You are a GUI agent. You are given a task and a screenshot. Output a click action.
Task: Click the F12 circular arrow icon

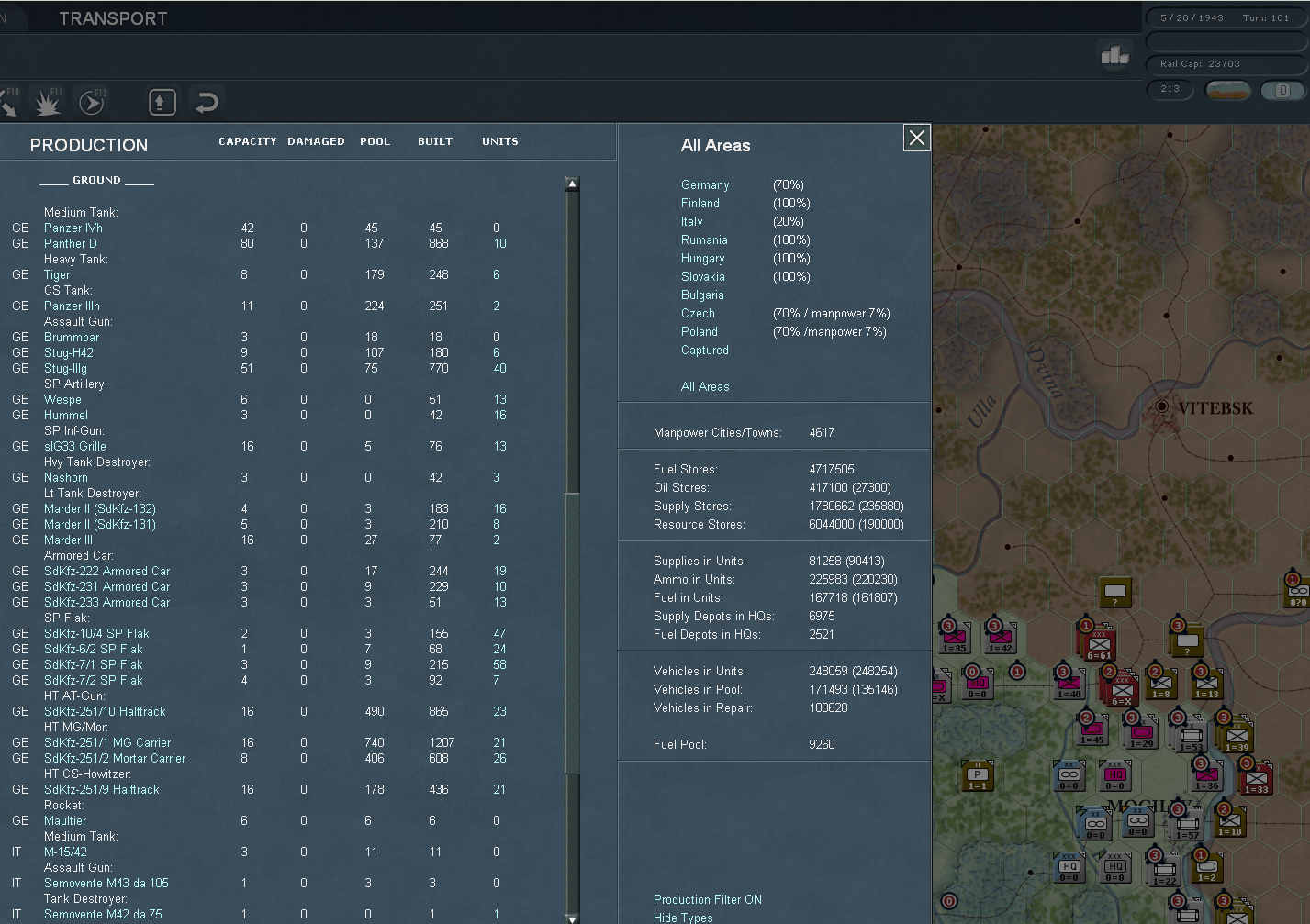click(92, 102)
